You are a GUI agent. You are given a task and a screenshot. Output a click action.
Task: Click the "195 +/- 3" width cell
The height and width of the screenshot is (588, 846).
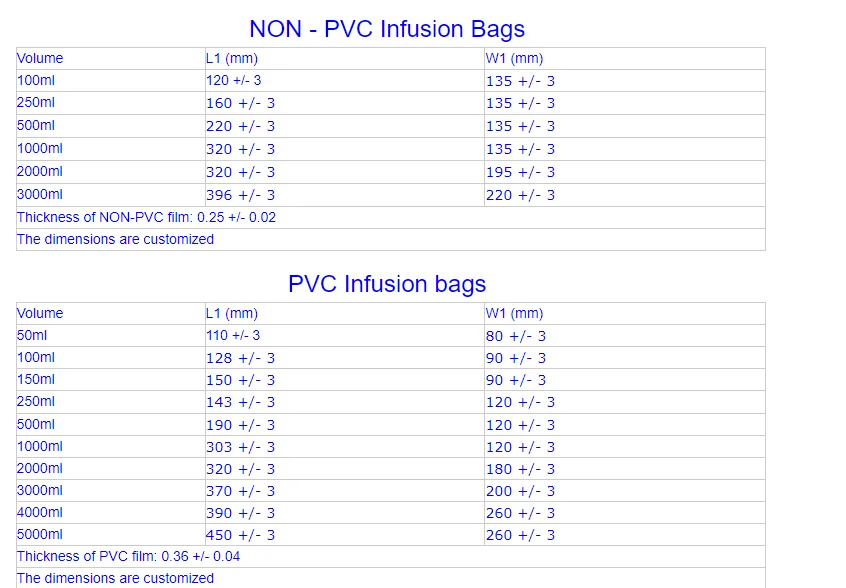pyautogui.click(x=520, y=172)
